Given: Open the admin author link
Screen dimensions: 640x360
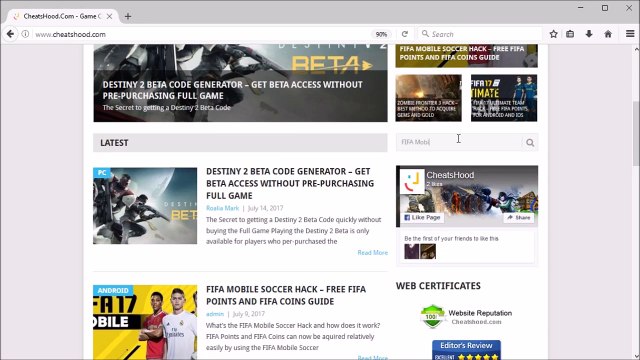Looking at the screenshot, I should point(215,314).
